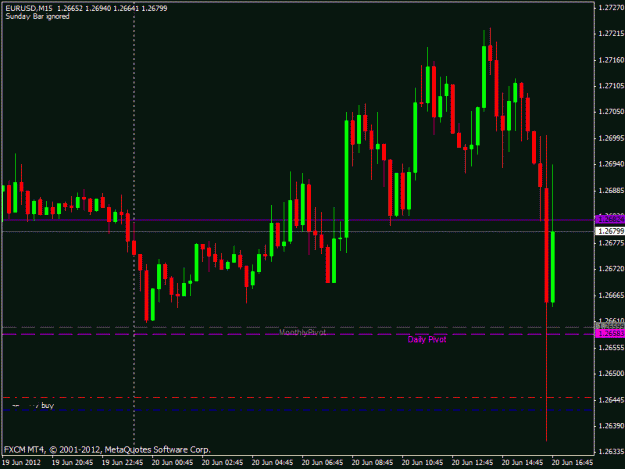
Task: Select the Daily Pivot label
Action: pos(426,339)
